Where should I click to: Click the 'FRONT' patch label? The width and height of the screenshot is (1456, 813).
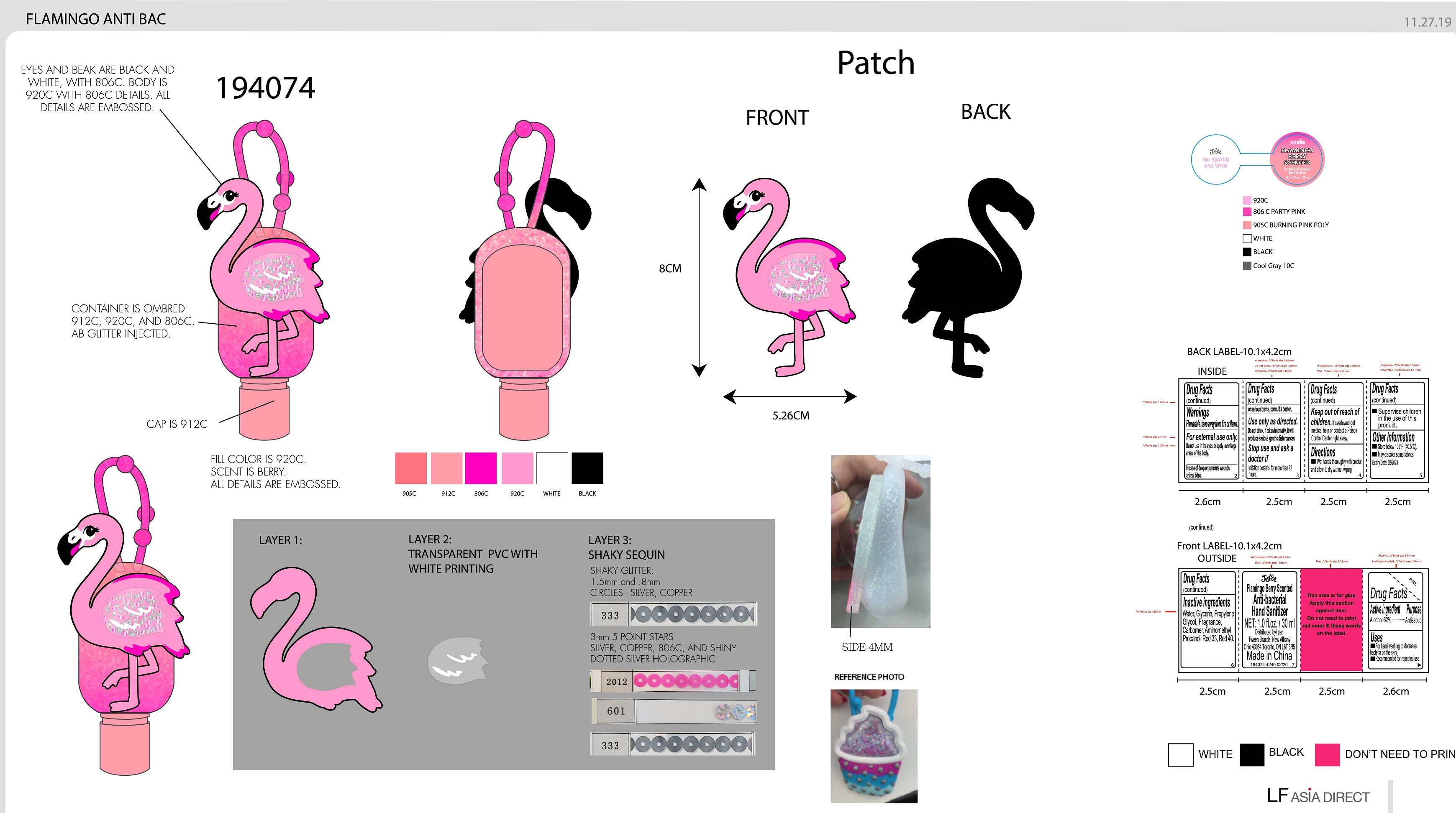pos(777,118)
